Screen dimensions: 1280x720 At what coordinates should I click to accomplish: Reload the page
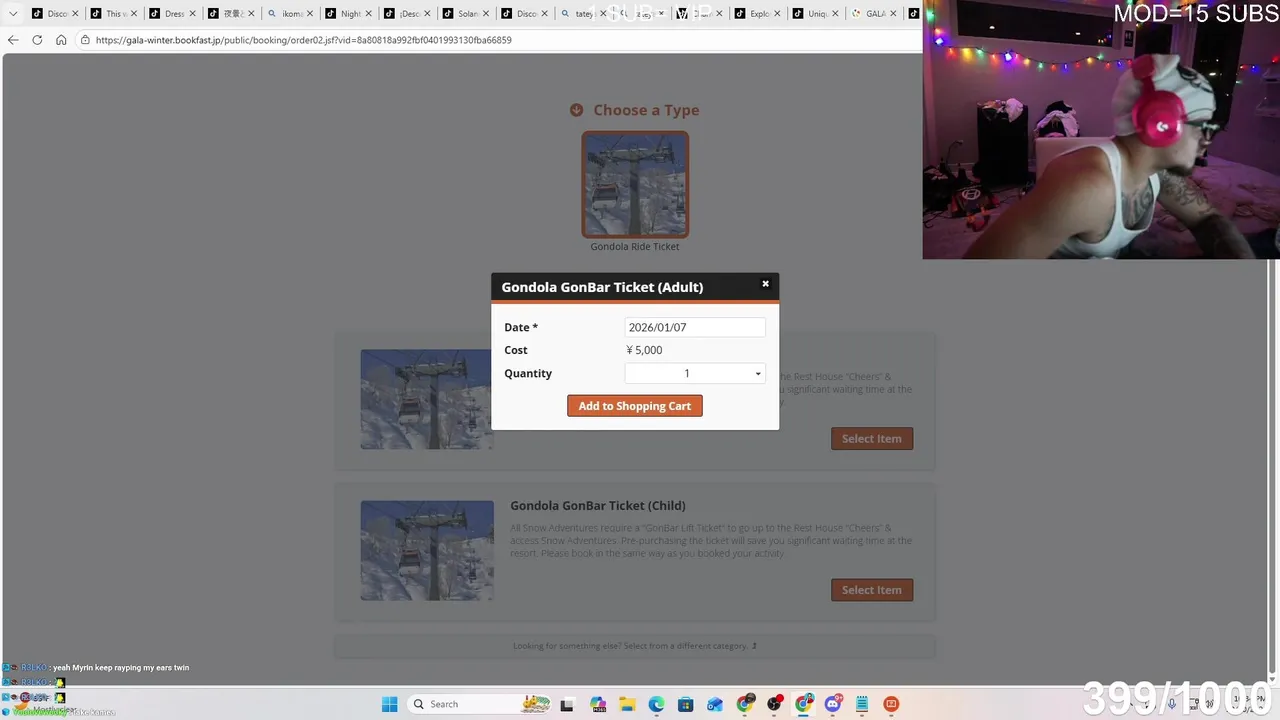pyautogui.click(x=37, y=40)
